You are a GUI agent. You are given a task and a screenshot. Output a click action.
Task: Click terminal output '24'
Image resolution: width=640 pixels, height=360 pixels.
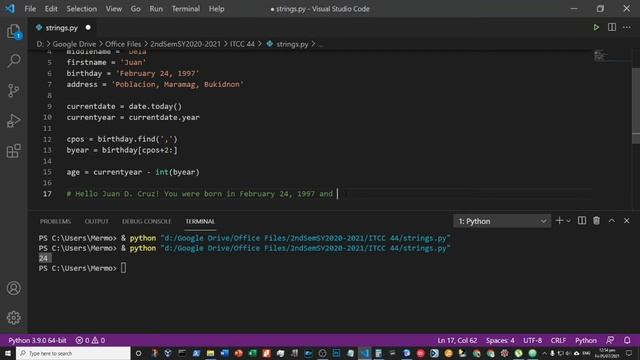(x=43, y=258)
